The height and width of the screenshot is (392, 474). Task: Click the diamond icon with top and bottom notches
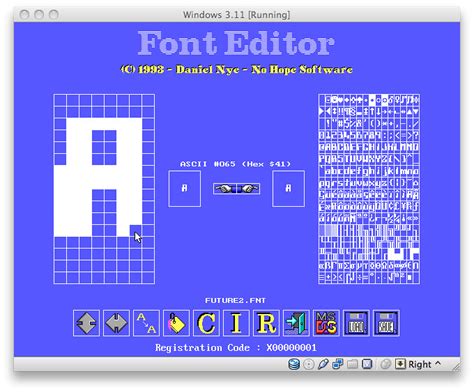click(116, 323)
